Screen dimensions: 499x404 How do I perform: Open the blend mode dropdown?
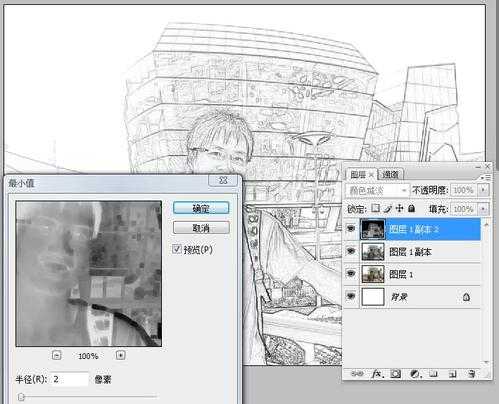coord(377,190)
